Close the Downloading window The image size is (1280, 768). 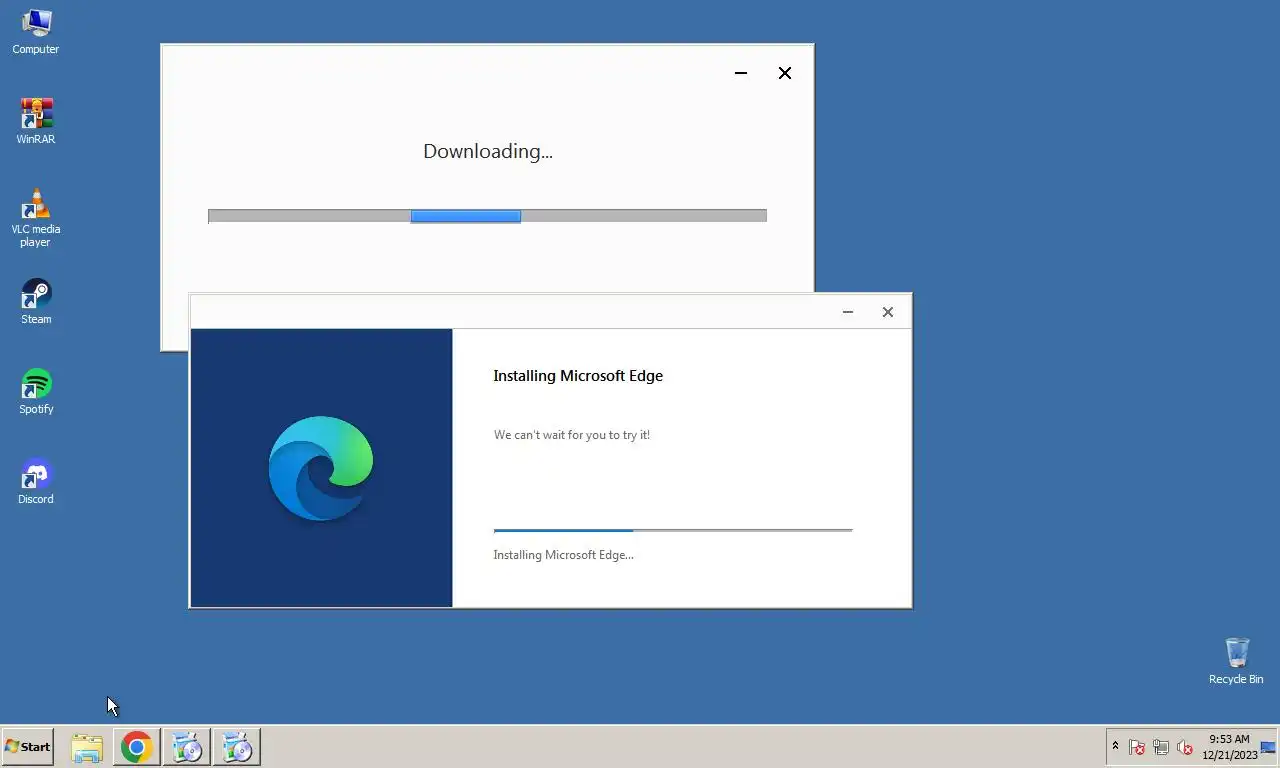coord(785,73)
